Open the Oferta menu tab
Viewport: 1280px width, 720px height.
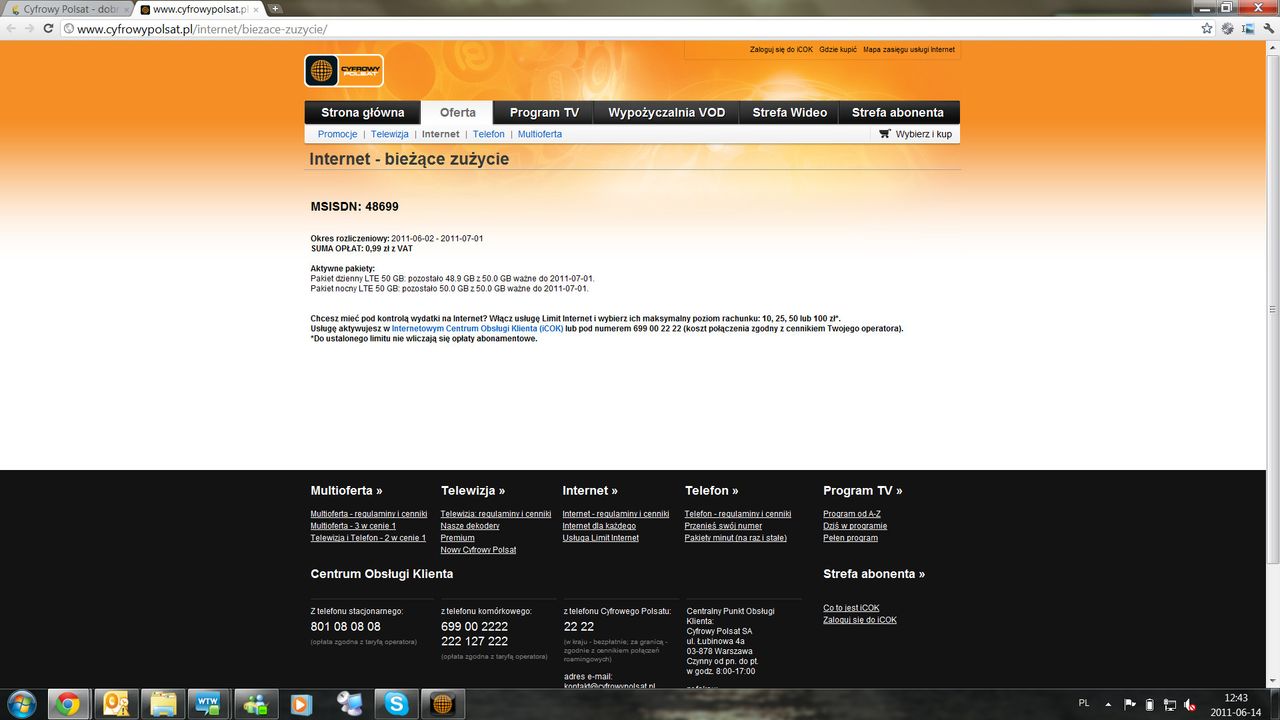pyautogui.click(x=457, y=113)
